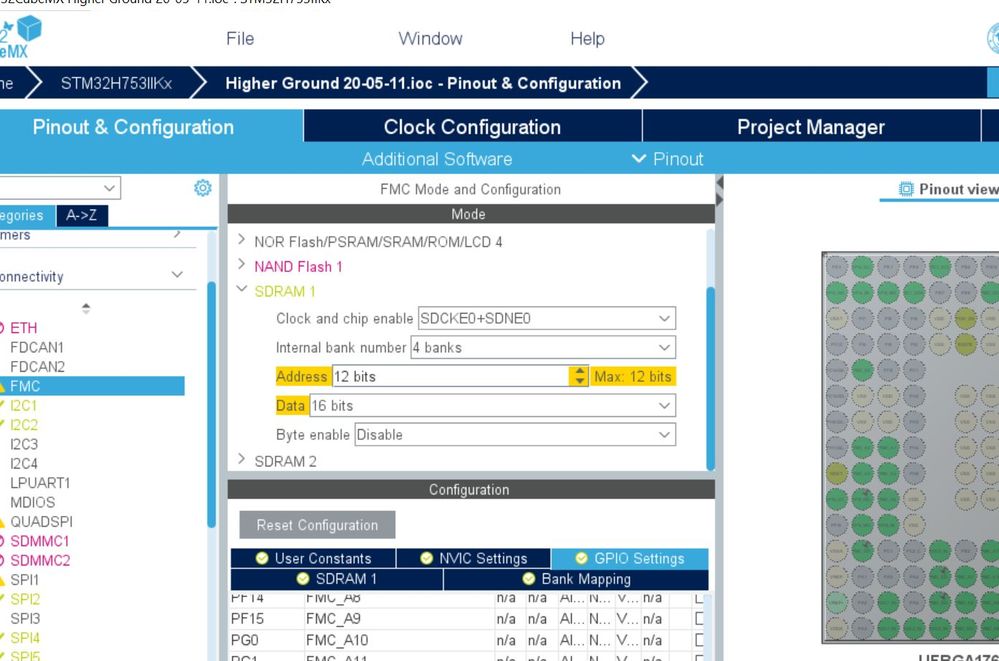999x661 pixels.
Task: Select SDMMC1 in the peripheral list
Action: (x=40, y=541)
